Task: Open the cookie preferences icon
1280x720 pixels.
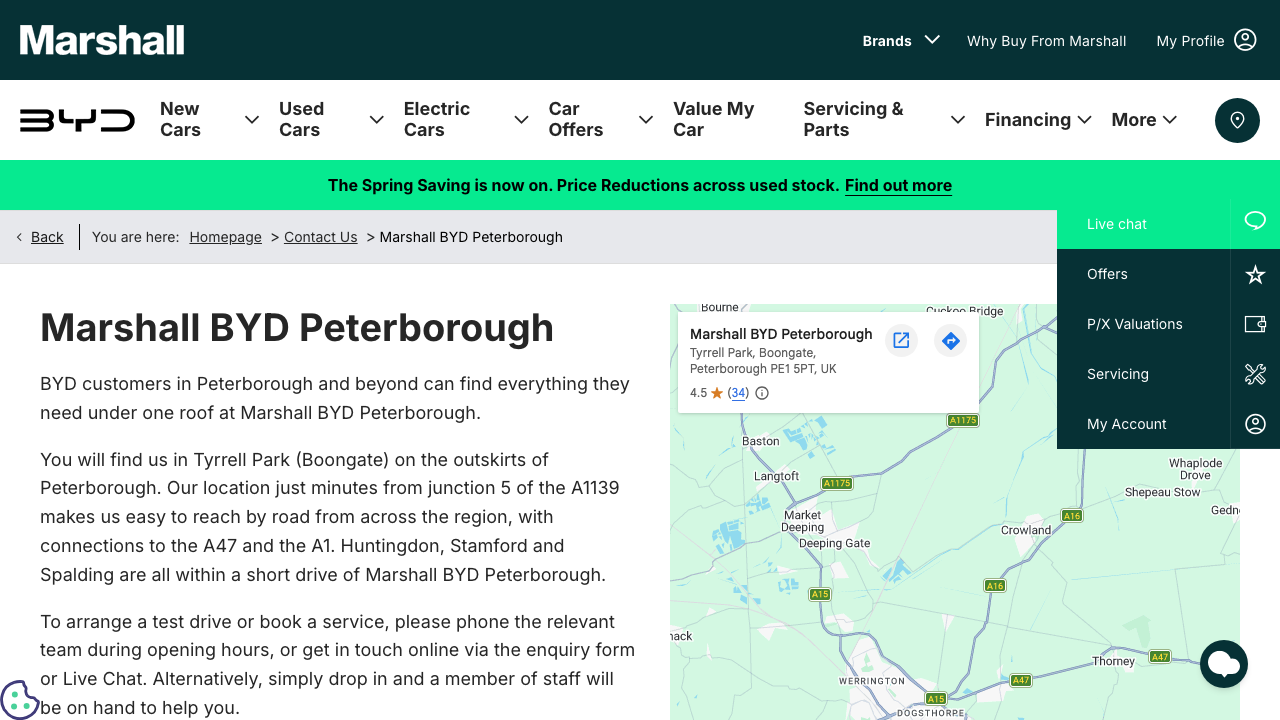Action: click(19, 700)
